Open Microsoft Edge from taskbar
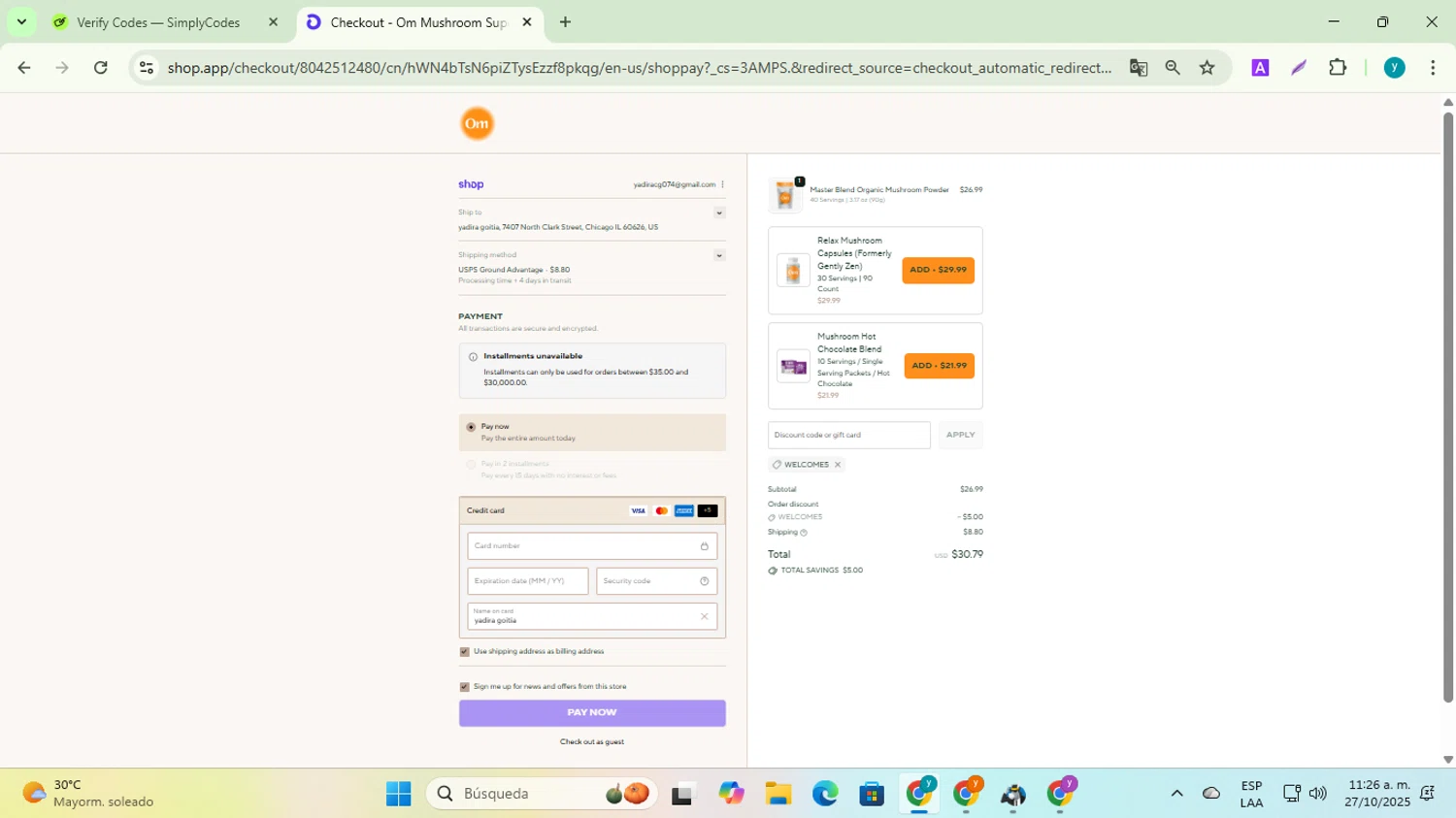 [x=825, y=794]
